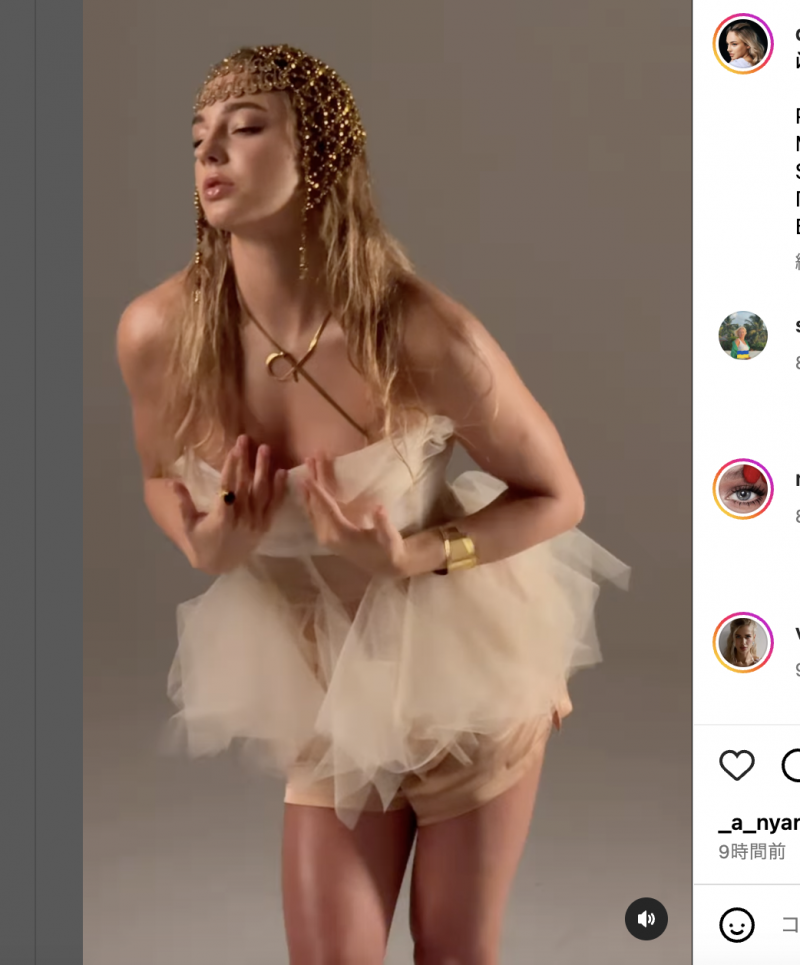Open story of eye-photo commenter avatar
This screenshot has width=800, height=965.
pyautogui.click(x=743, y=489)
